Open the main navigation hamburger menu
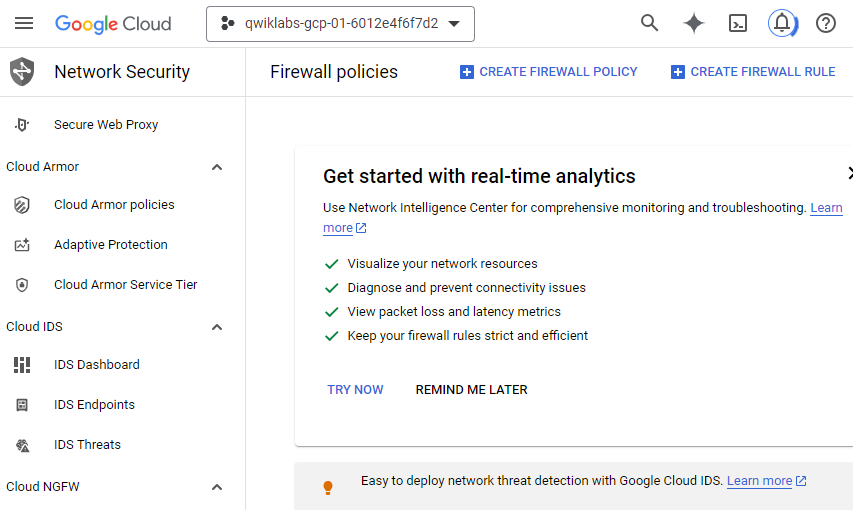853x510 pixels. [x=24, y=23]
